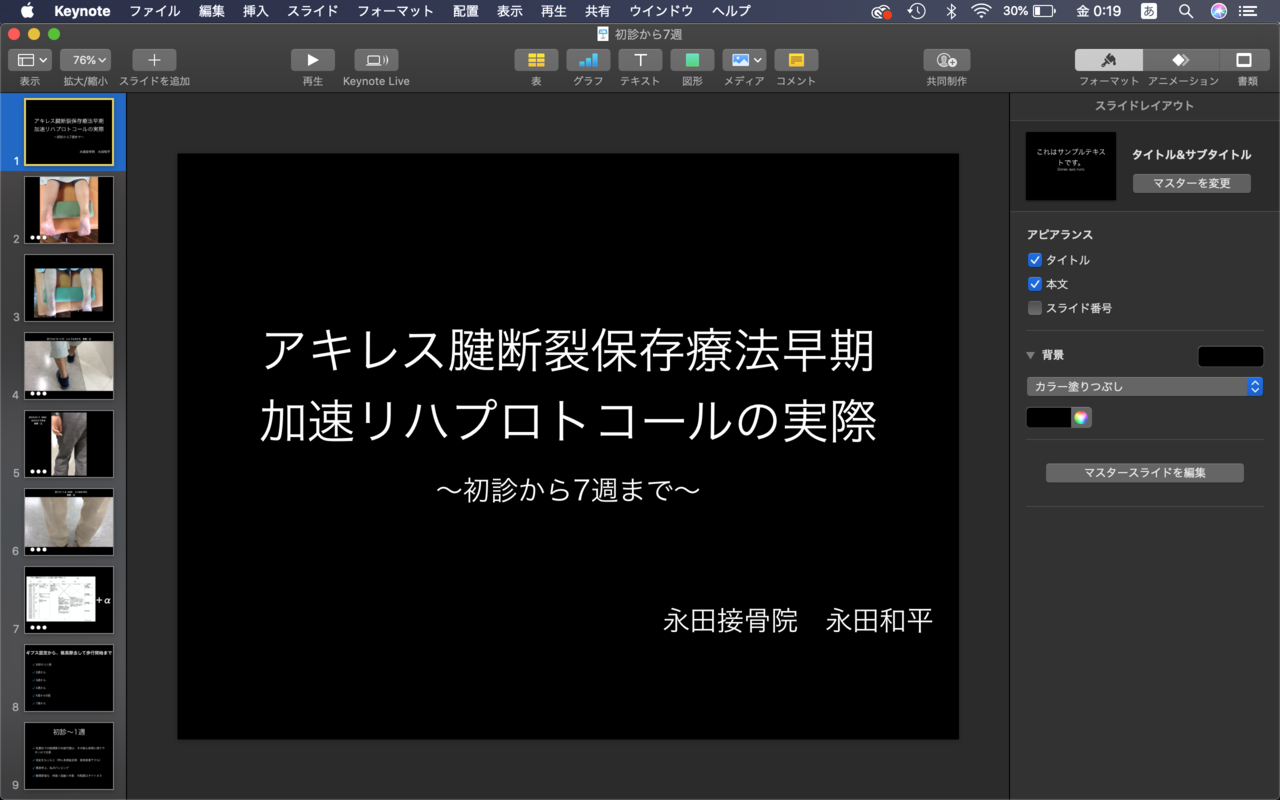Image resolution: width=1280 pixels, height=800 pixels.
Task: Click the マスタースライドを編集 button
Action: 1144,473
